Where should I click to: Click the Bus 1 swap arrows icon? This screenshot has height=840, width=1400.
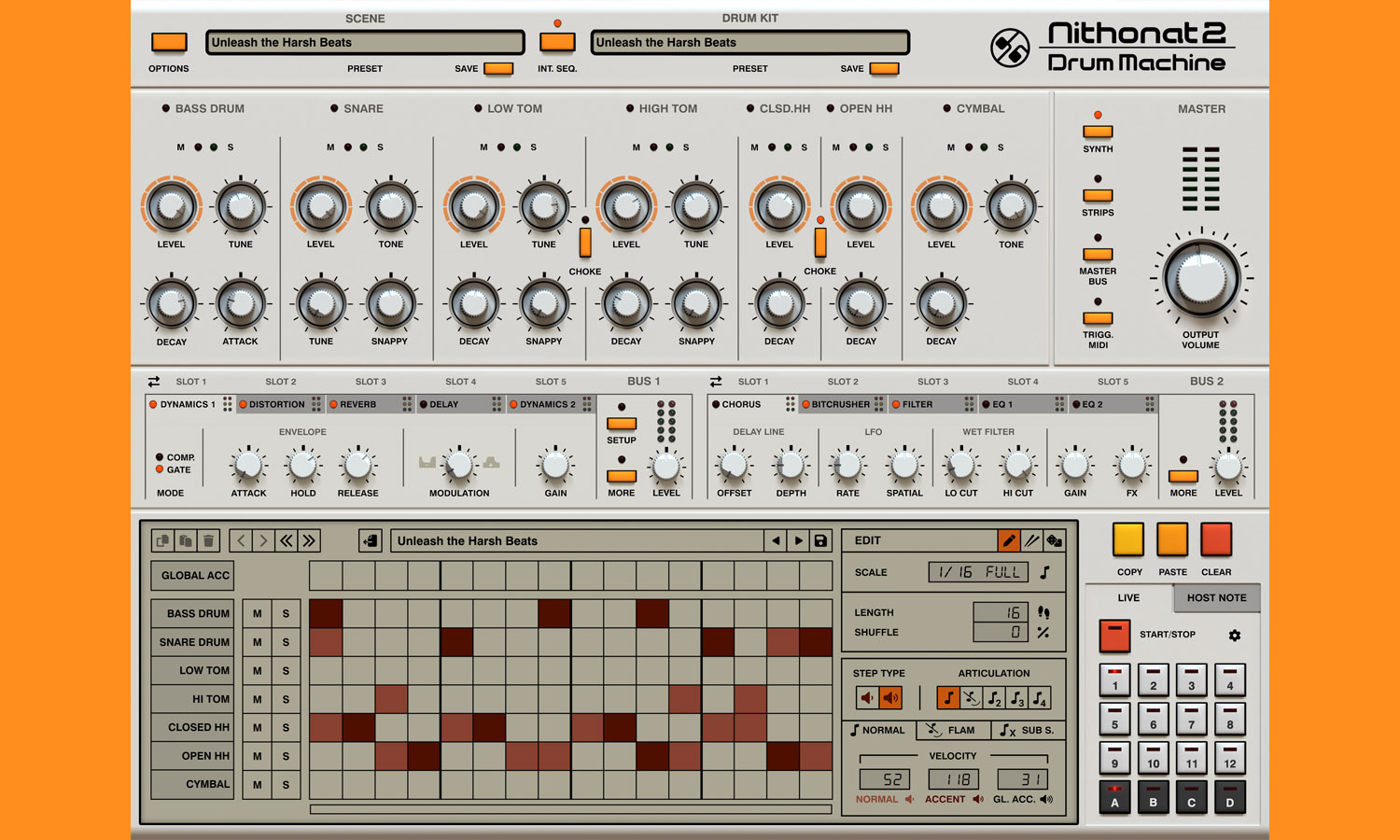[154, 381]
